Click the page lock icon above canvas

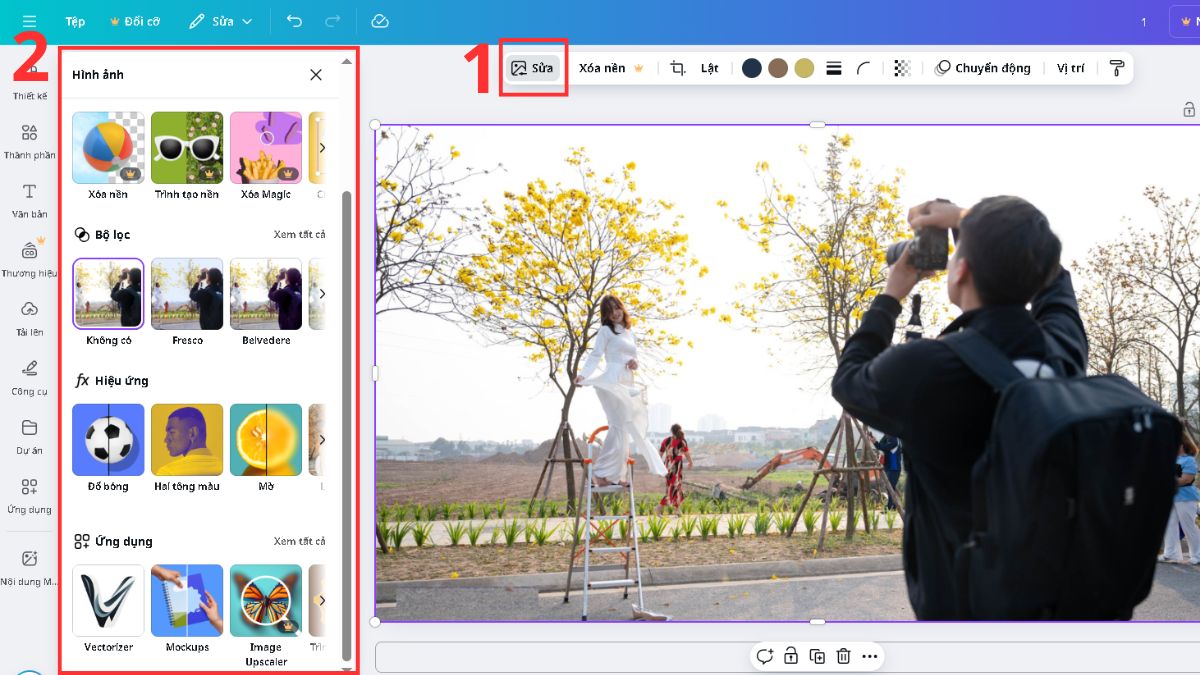(1189, 110)
